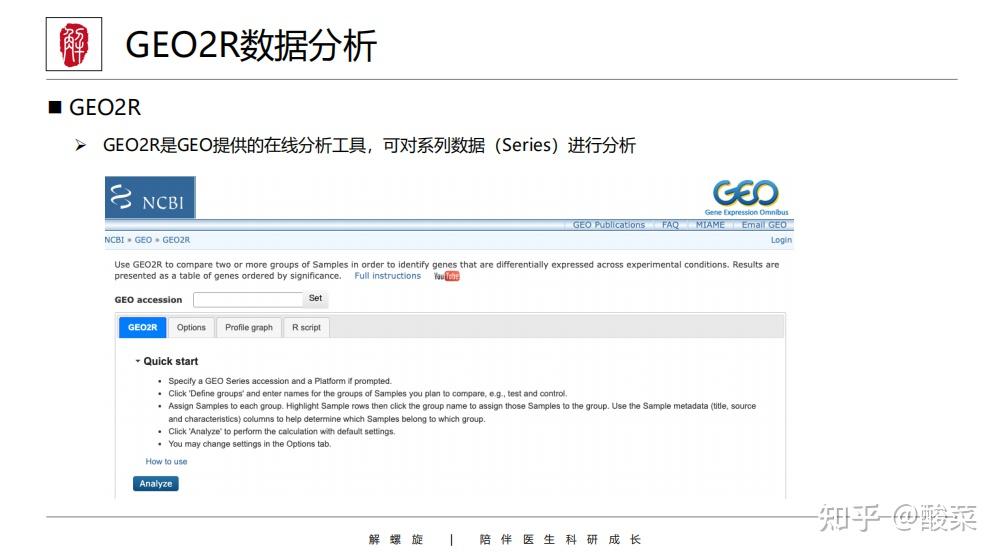Open the FAQ link
The height and width of the screenshot is (558, 1003).
coord(670,225)
